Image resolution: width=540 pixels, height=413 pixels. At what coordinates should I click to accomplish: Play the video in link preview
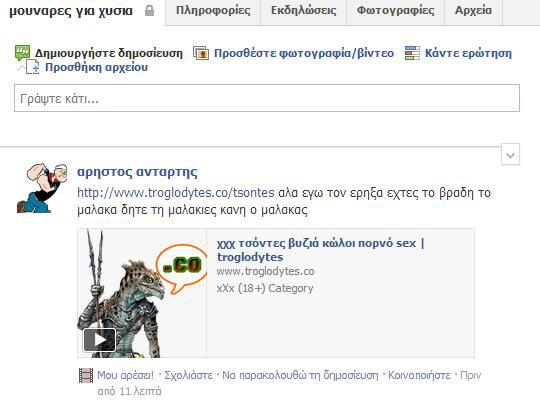click(x=99, y=340)
